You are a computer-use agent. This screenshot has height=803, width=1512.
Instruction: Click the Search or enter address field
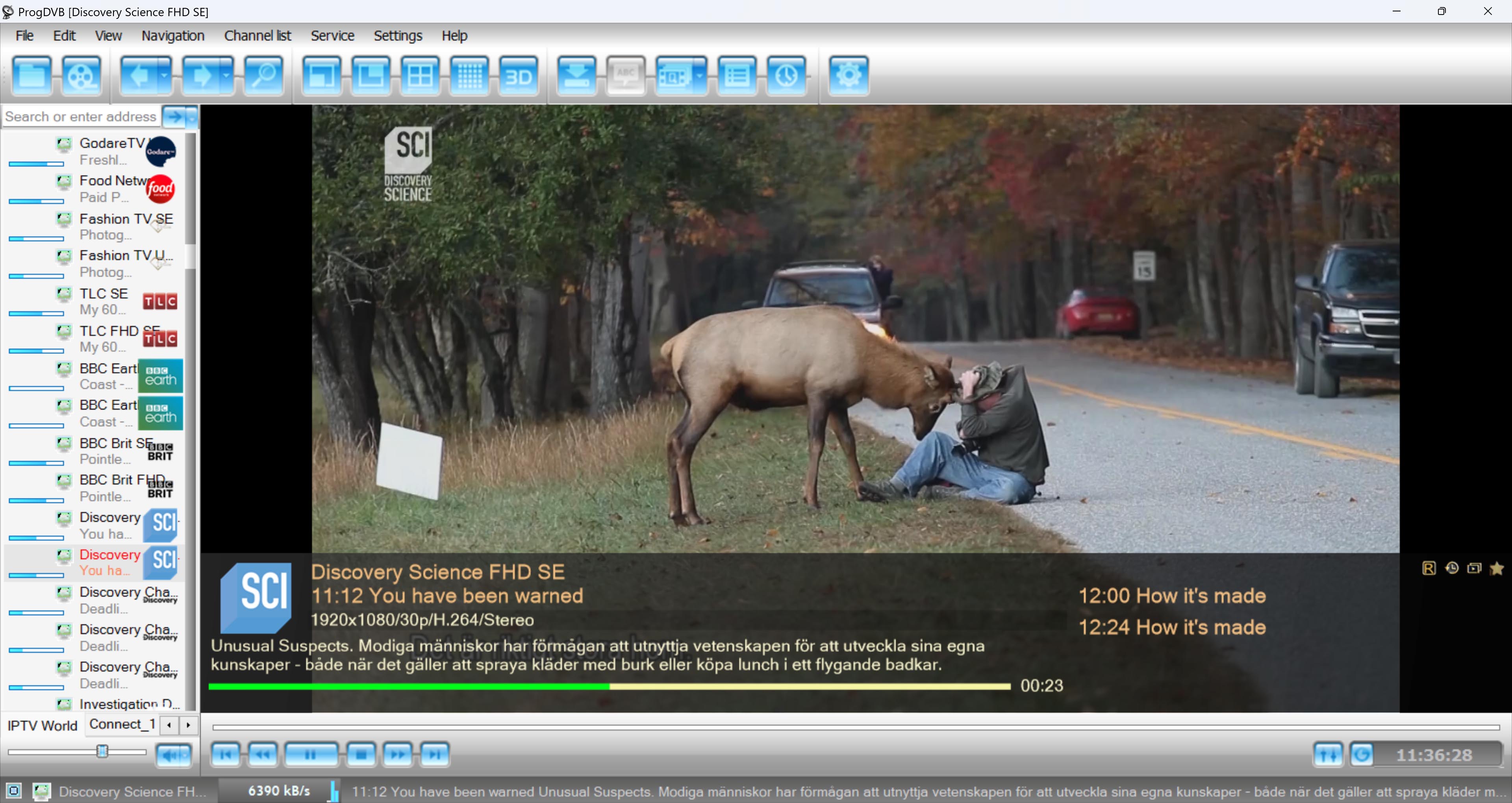(81, 117)
